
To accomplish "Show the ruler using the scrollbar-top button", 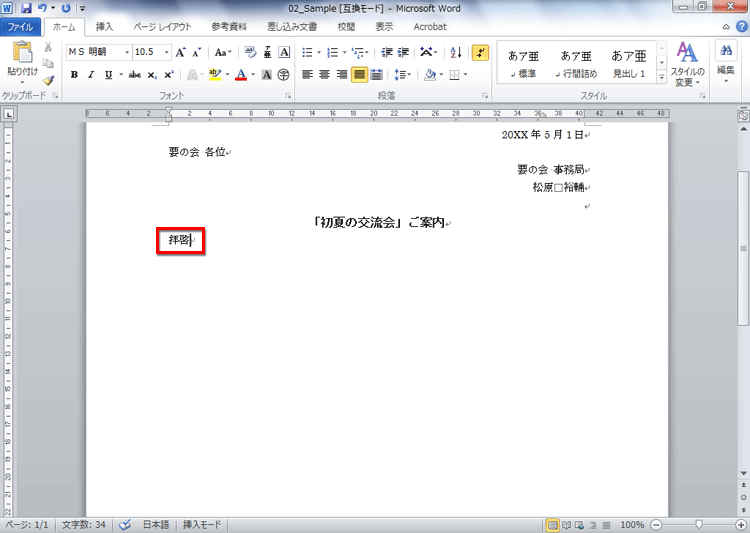I will tap(743, 115).
